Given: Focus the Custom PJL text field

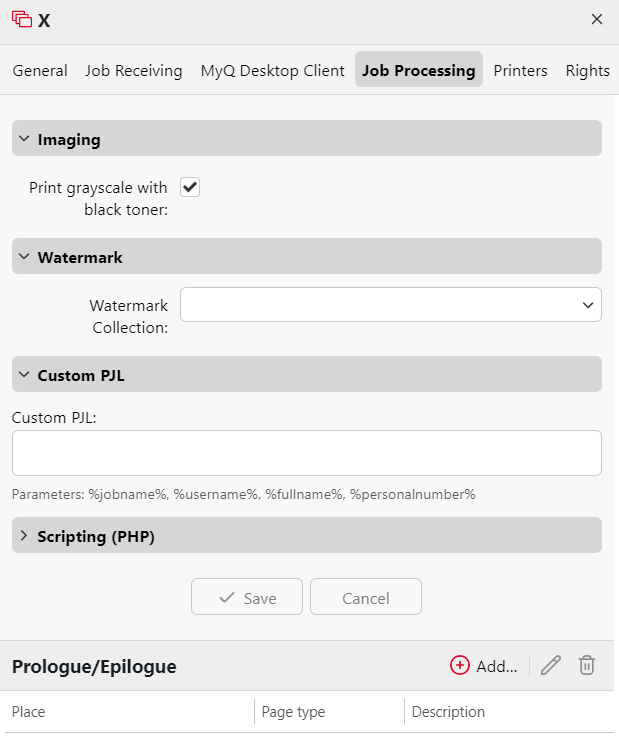Looking at the screenshot, I should coord(306,453).
